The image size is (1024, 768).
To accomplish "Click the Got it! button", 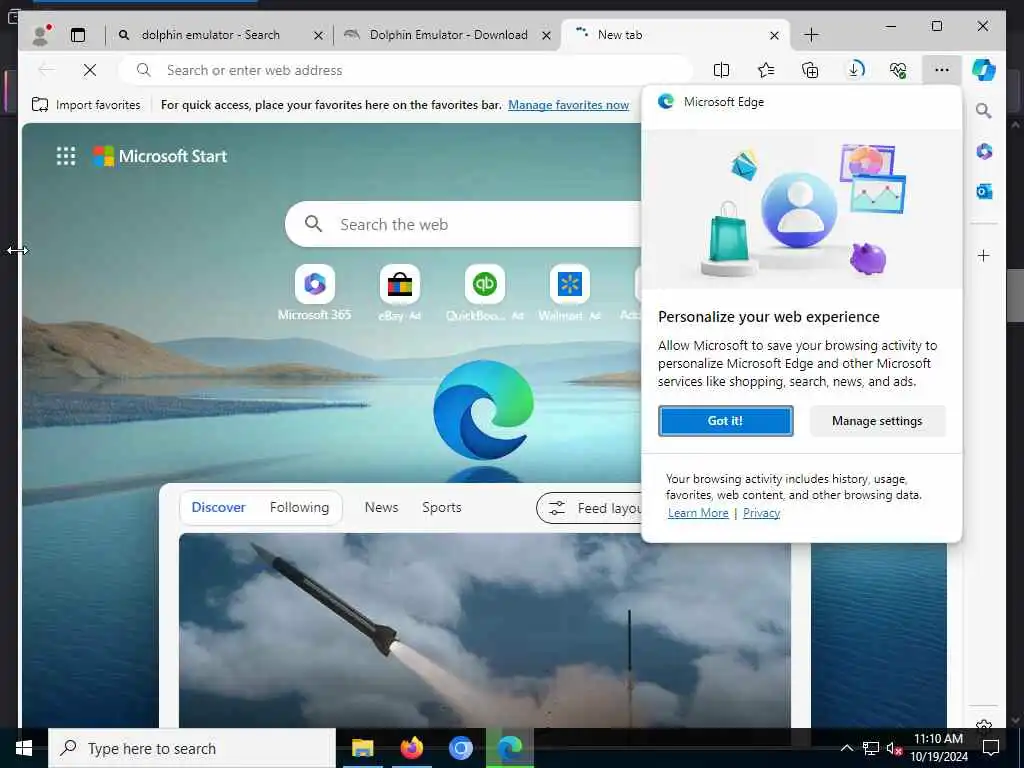I will [725, 421].
